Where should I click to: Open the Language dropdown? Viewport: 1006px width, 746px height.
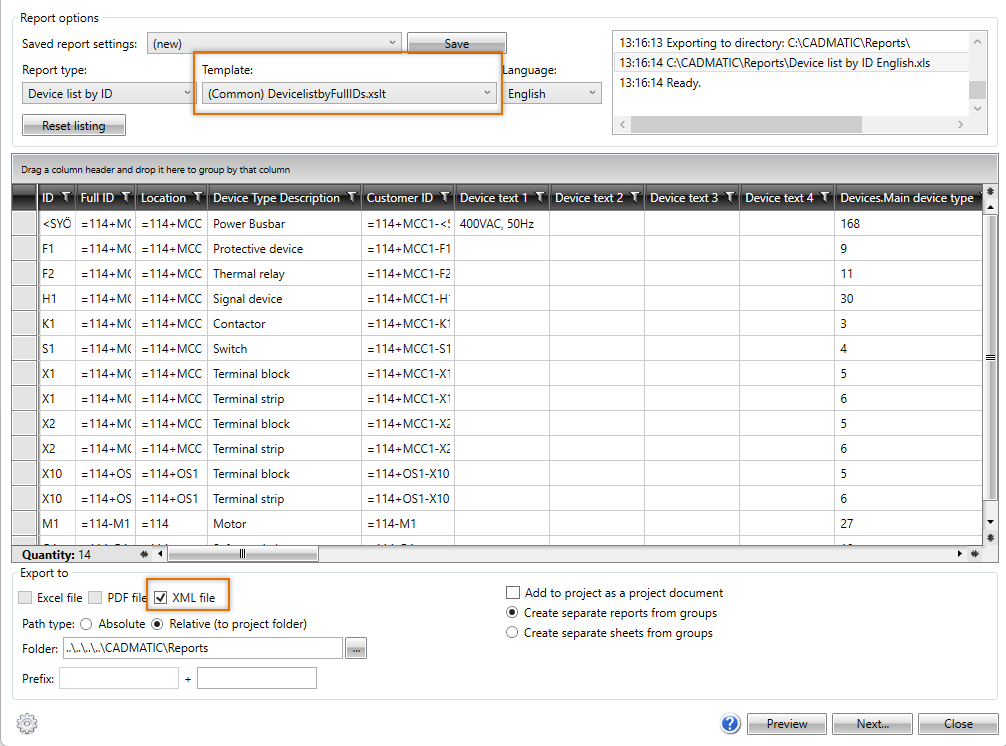tap(550, 93)
